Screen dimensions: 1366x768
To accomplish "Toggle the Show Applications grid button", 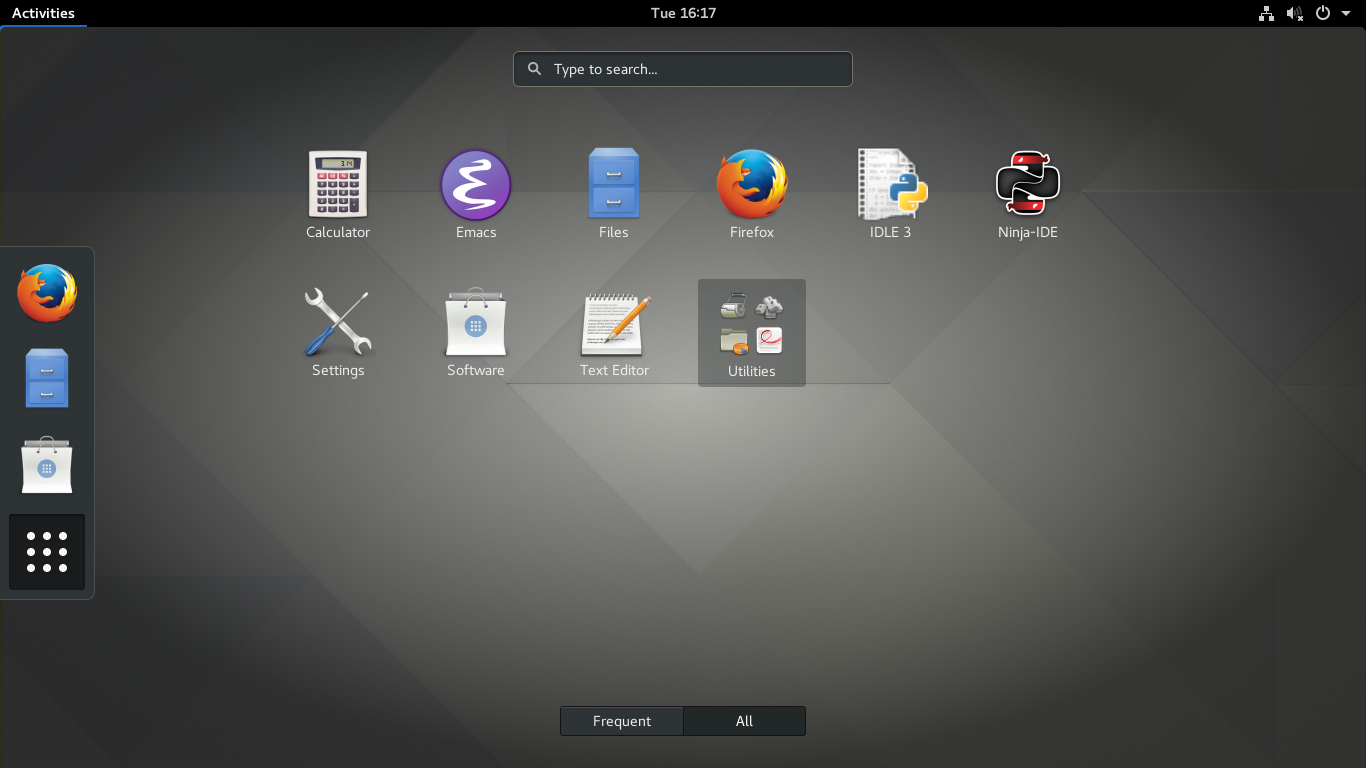I will coord(47,552).
